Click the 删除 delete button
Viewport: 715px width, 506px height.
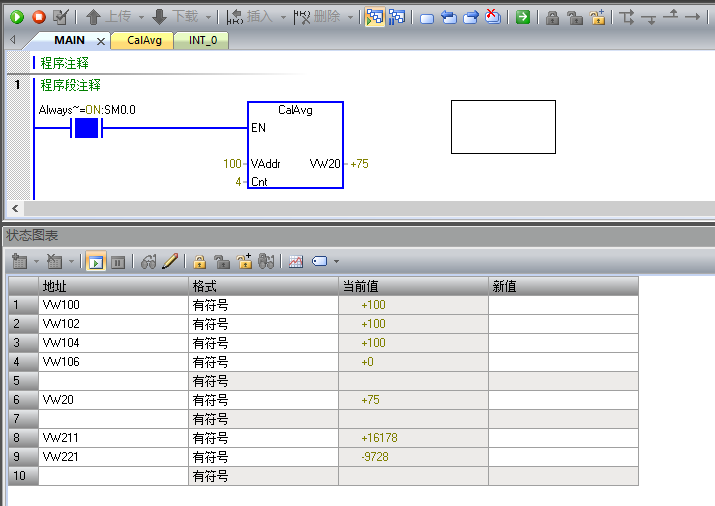(318, 17)
